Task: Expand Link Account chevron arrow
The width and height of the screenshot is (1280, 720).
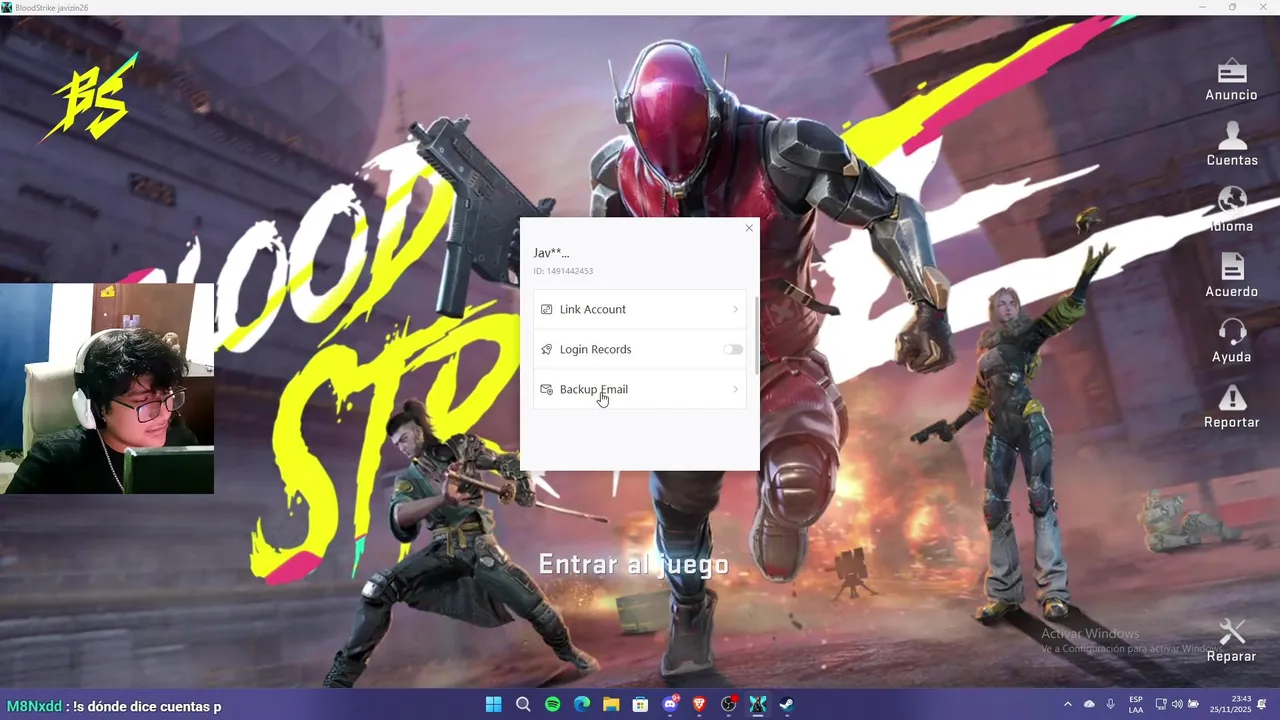Action: 735,309
